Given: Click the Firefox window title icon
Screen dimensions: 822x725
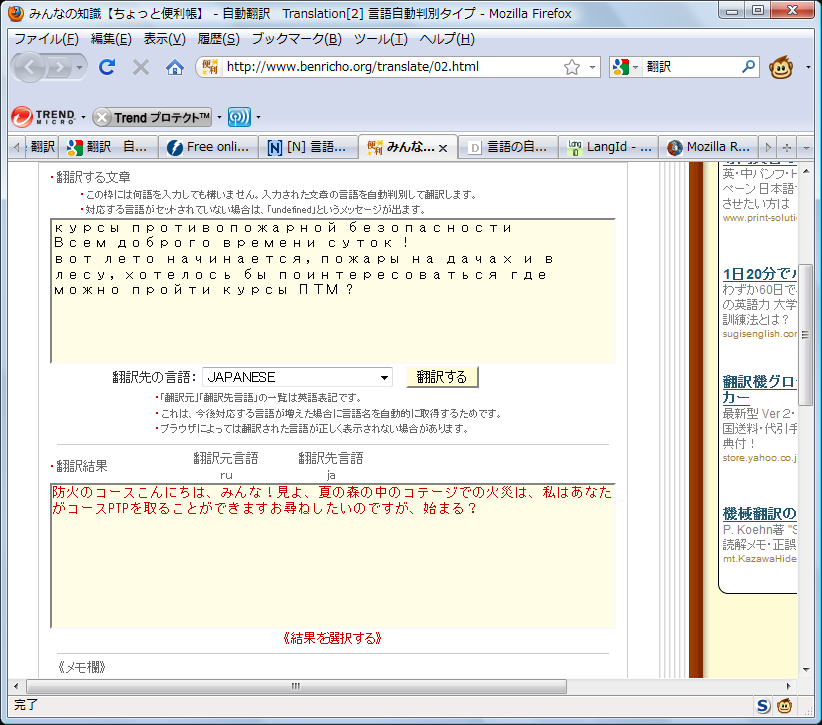Looking at the screenshot, I should tap(16, 14).
